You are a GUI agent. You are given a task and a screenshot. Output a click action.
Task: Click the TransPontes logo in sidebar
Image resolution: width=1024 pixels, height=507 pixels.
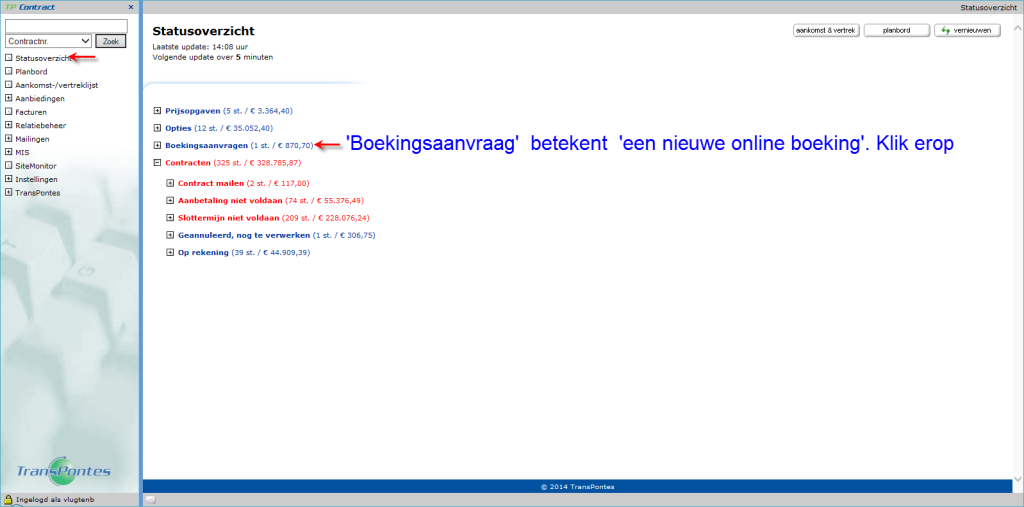64,471
